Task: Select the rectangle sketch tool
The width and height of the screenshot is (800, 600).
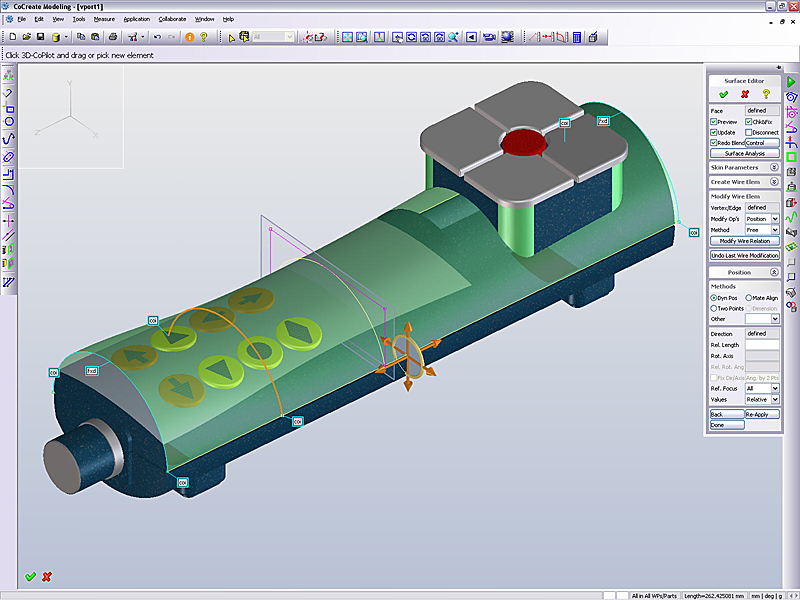Action: point(9,107)
